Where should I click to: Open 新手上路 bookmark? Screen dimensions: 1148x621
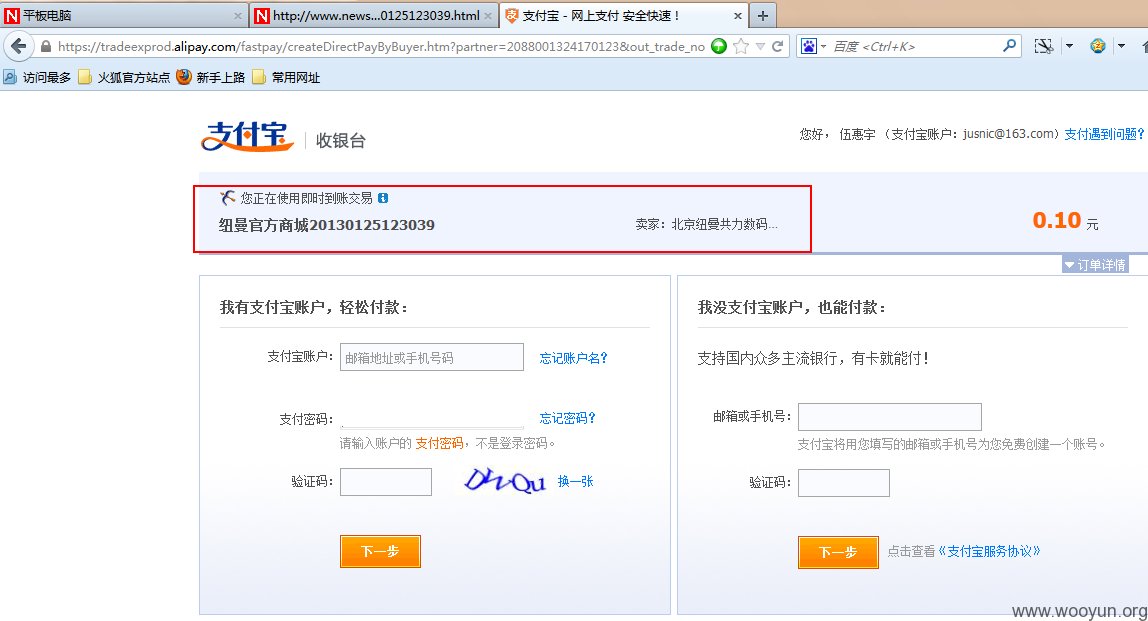(x=211, y=77)
